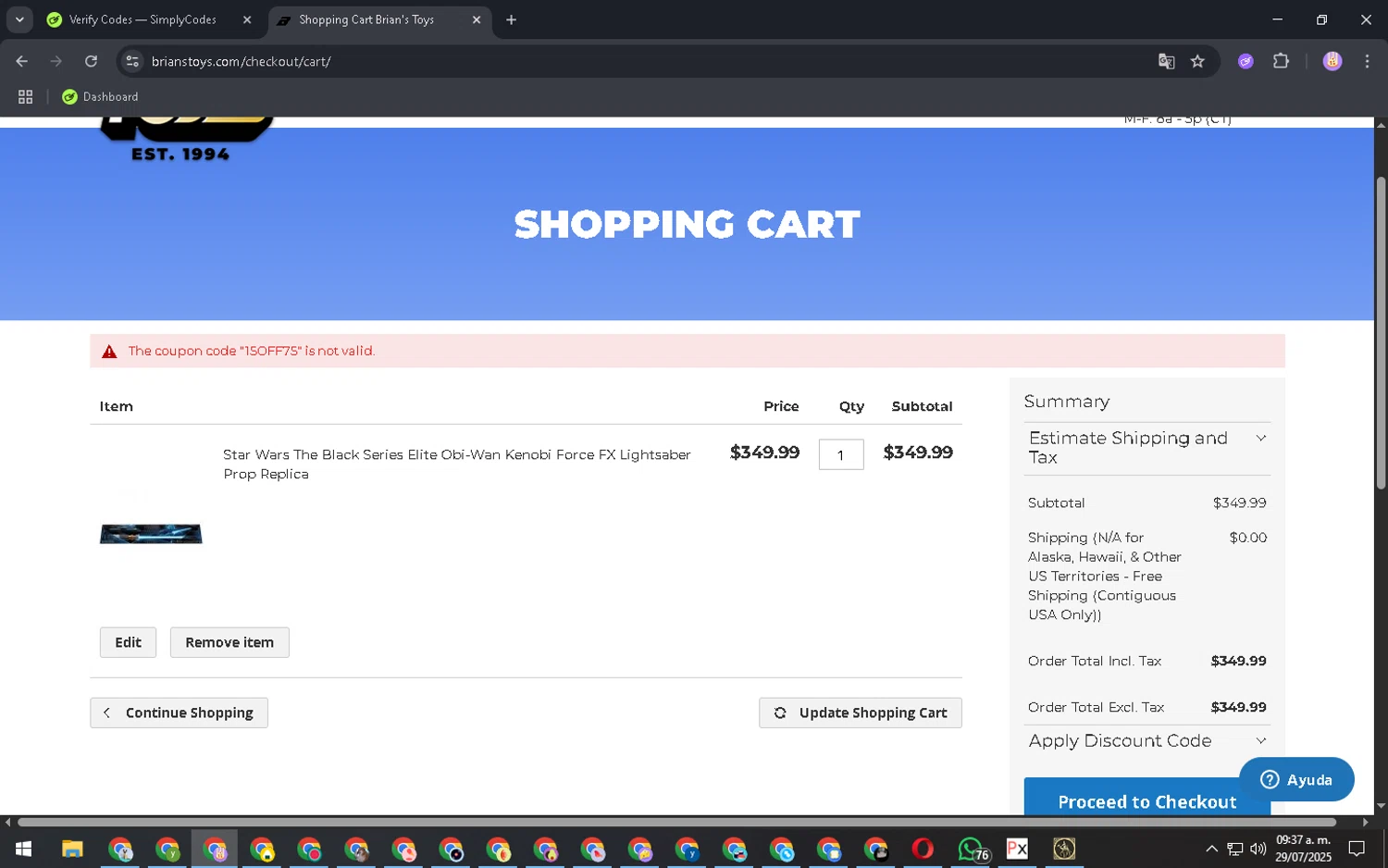Viewport: 1388px width, 868px height.
Task: Click the quantity input field
Action: coord(841,454)
